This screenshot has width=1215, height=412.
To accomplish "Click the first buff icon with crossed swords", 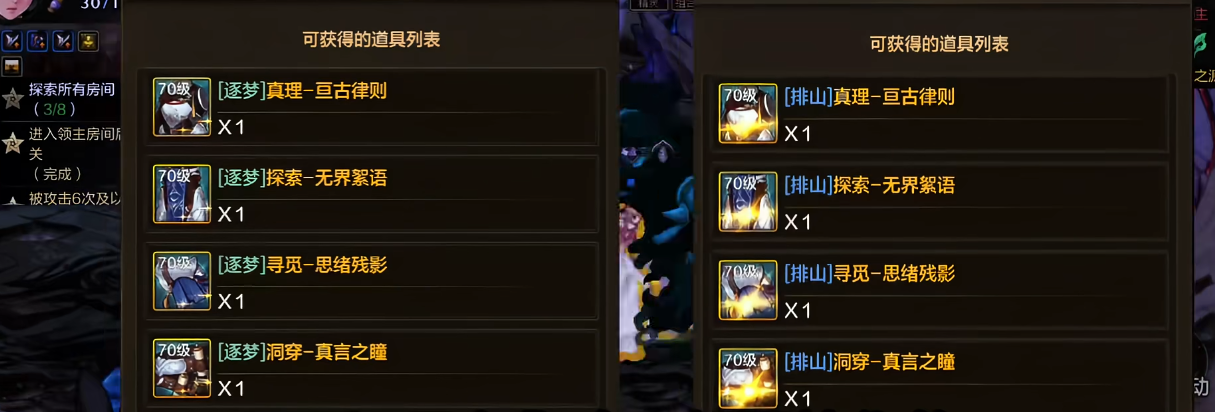I will [x=12, y=41].
